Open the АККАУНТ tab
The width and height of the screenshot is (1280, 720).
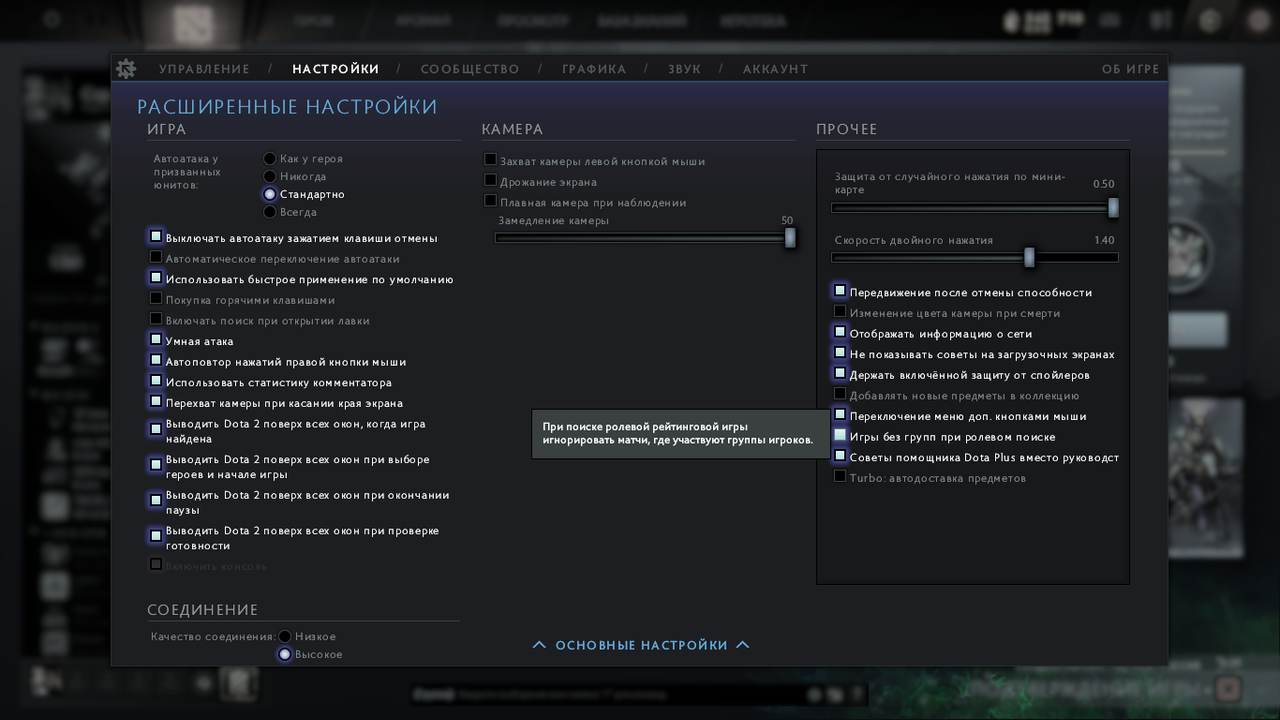tap(775, 69)
